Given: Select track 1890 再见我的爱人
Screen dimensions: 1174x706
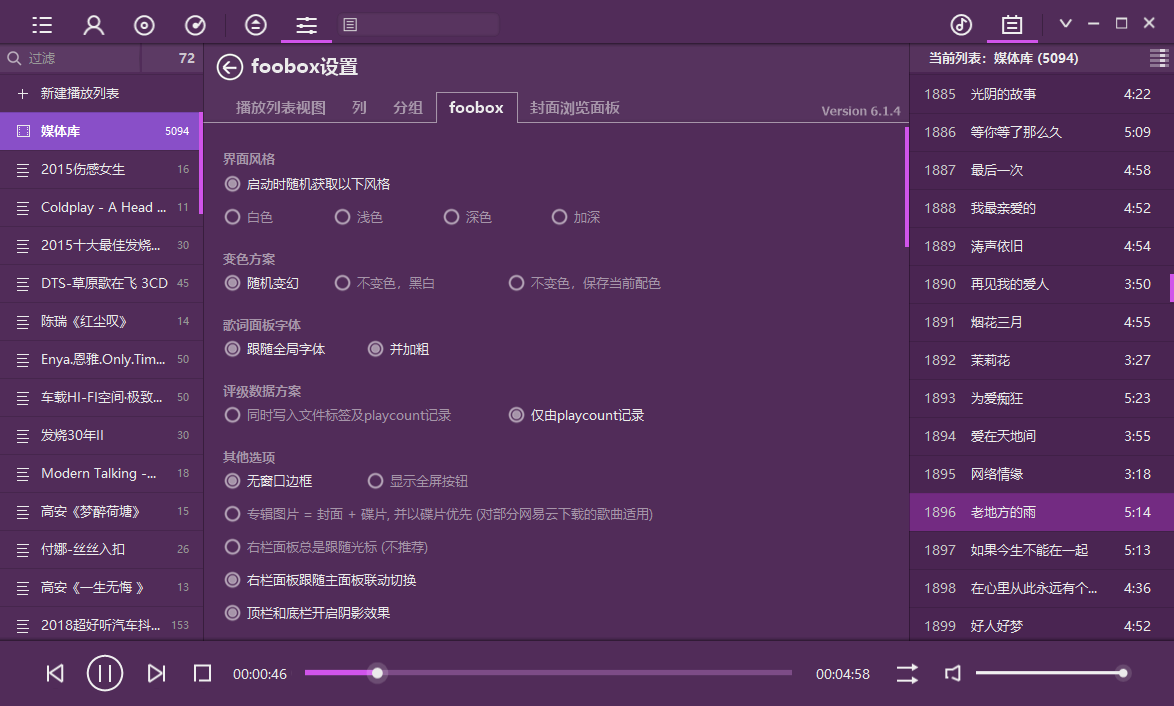Looking at the screenshot, I should (1041, 284).
